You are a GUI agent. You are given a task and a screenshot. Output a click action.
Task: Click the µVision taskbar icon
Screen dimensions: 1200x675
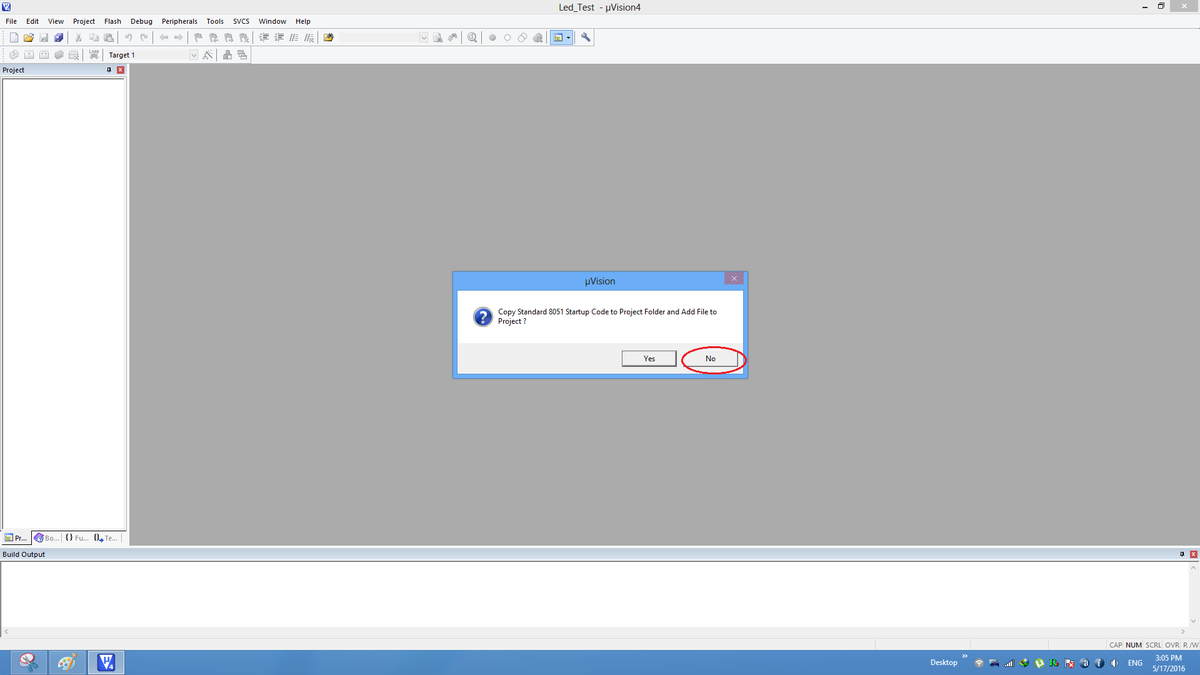[x=105, y=662]
